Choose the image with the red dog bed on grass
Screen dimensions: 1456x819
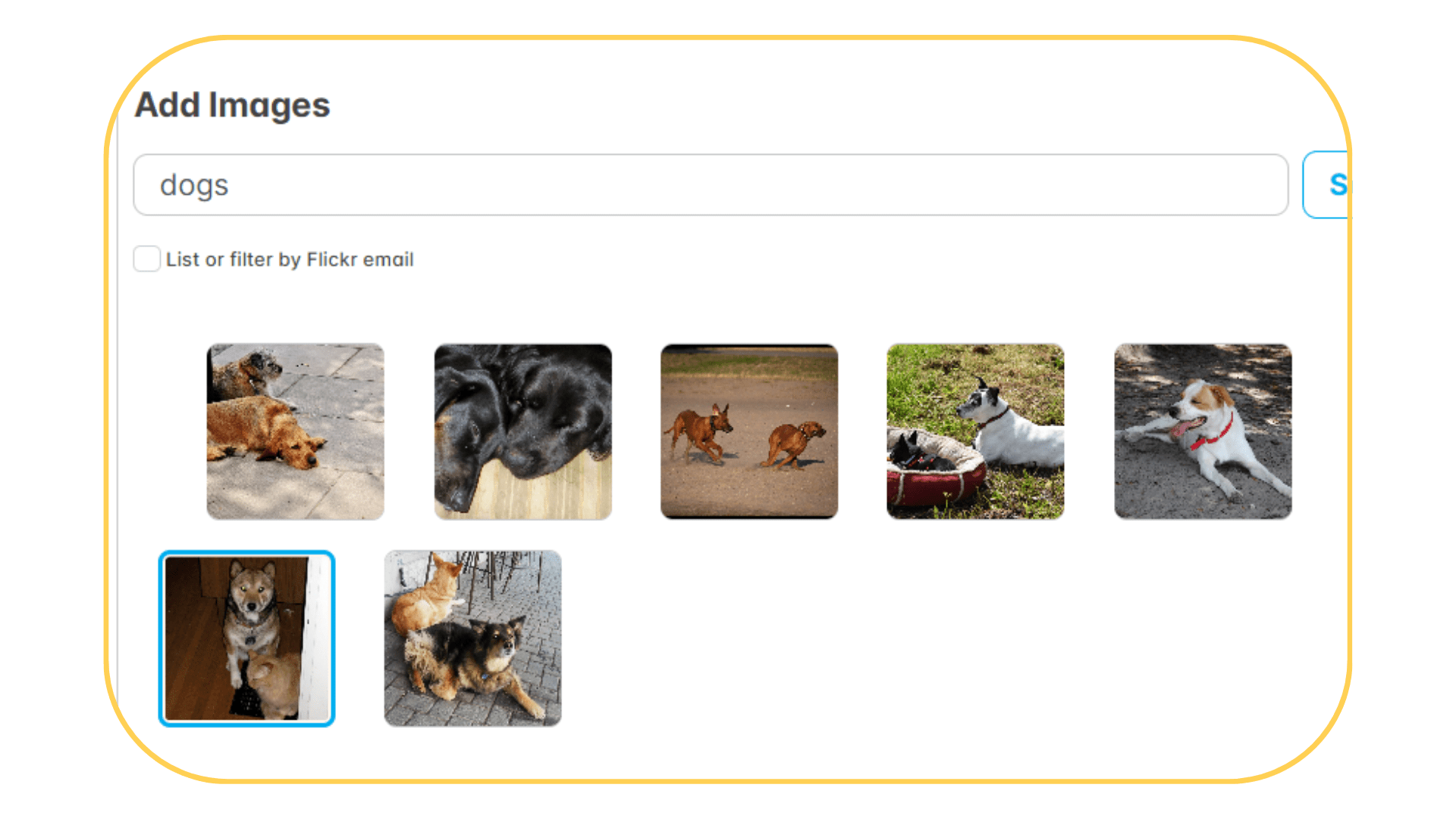[x=975, y=431]
